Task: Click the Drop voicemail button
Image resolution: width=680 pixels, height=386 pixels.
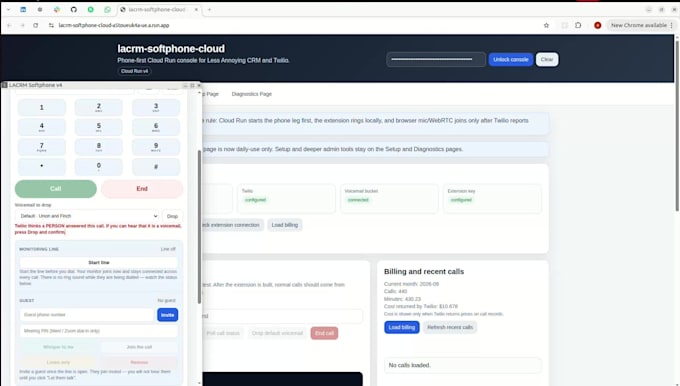Action: [172, 216]
